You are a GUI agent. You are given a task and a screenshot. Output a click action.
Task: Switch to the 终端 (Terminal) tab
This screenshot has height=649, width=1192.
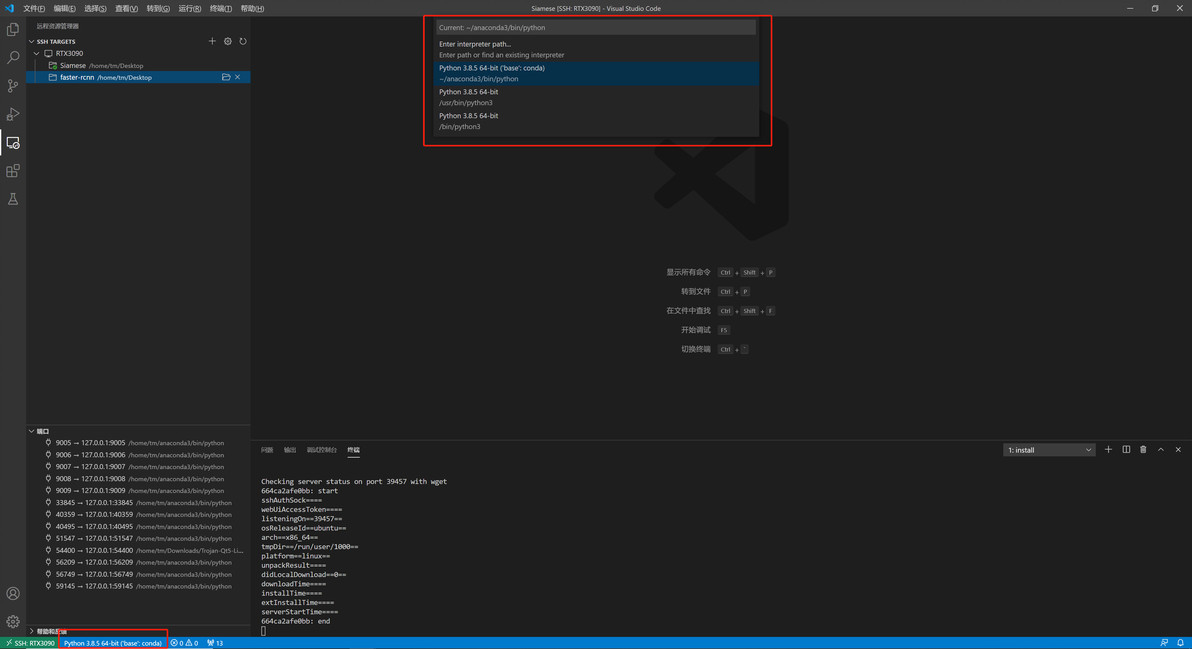[353, 450]
